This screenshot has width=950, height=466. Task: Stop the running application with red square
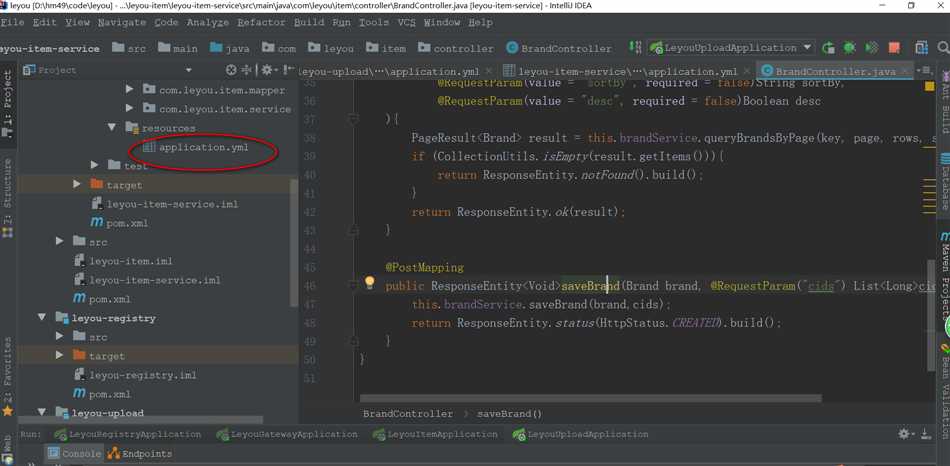(894, 48)
